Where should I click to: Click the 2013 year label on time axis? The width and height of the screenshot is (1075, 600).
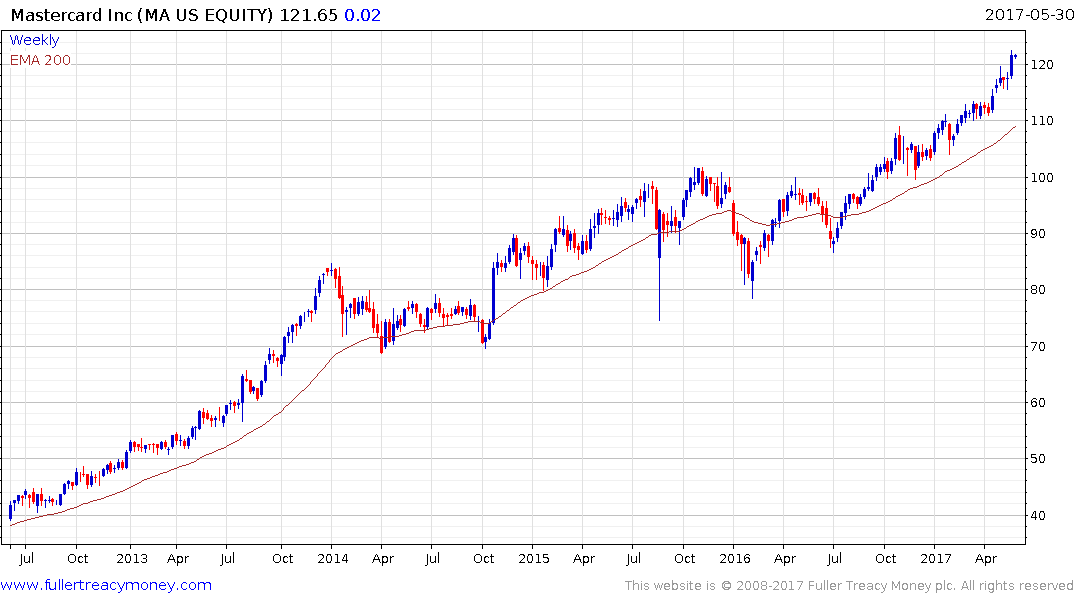tap(132, 559)
